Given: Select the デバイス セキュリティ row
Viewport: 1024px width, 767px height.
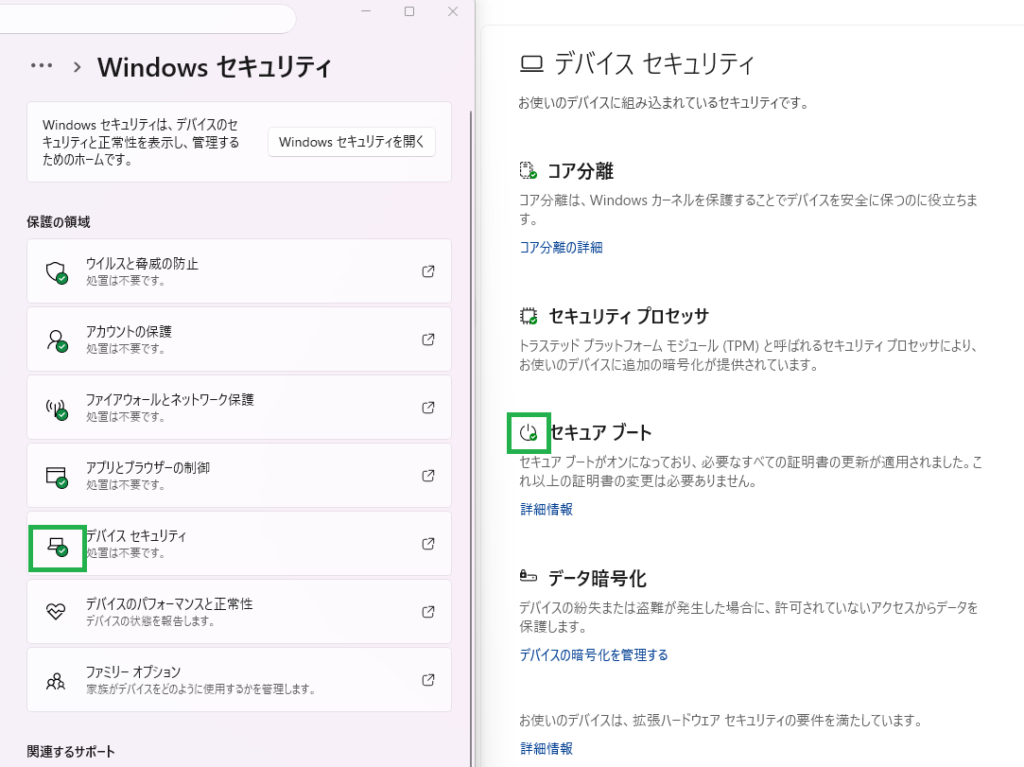Looking at the screenshot, I should point(239,544).
